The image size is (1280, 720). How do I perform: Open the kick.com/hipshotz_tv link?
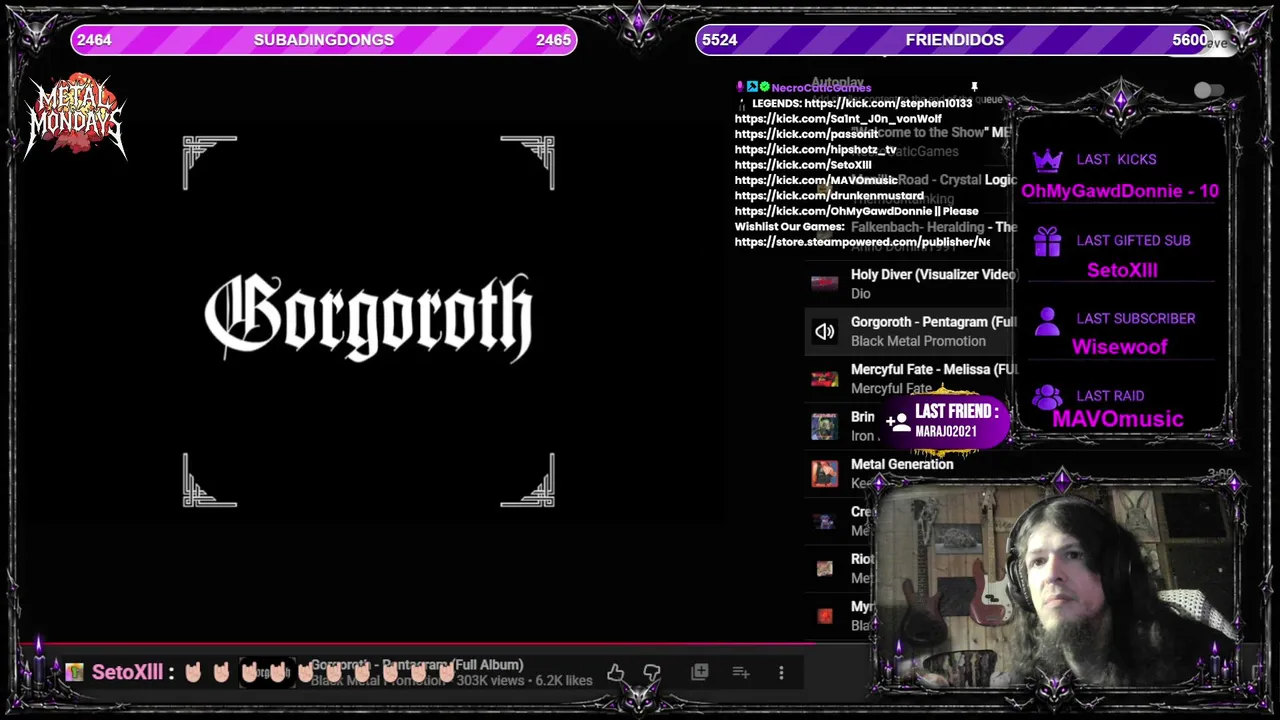click(815, 150)
